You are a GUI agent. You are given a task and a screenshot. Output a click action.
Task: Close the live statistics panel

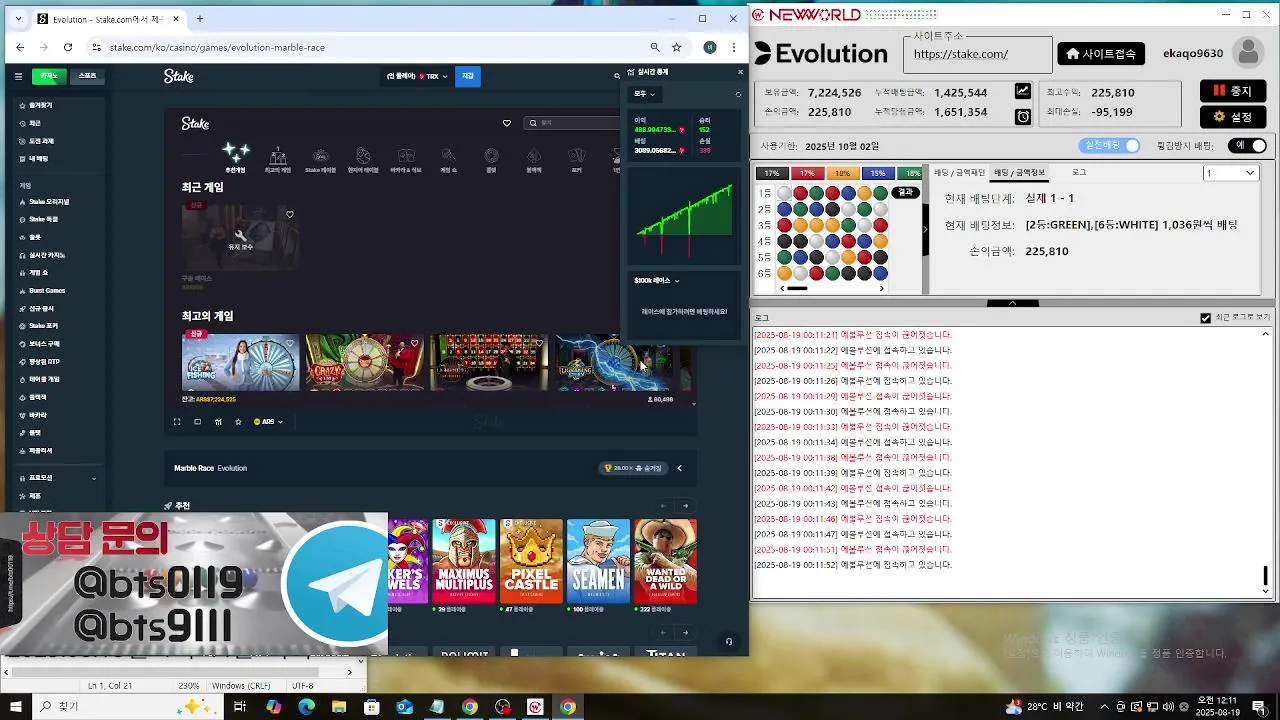tap(740, 72)
